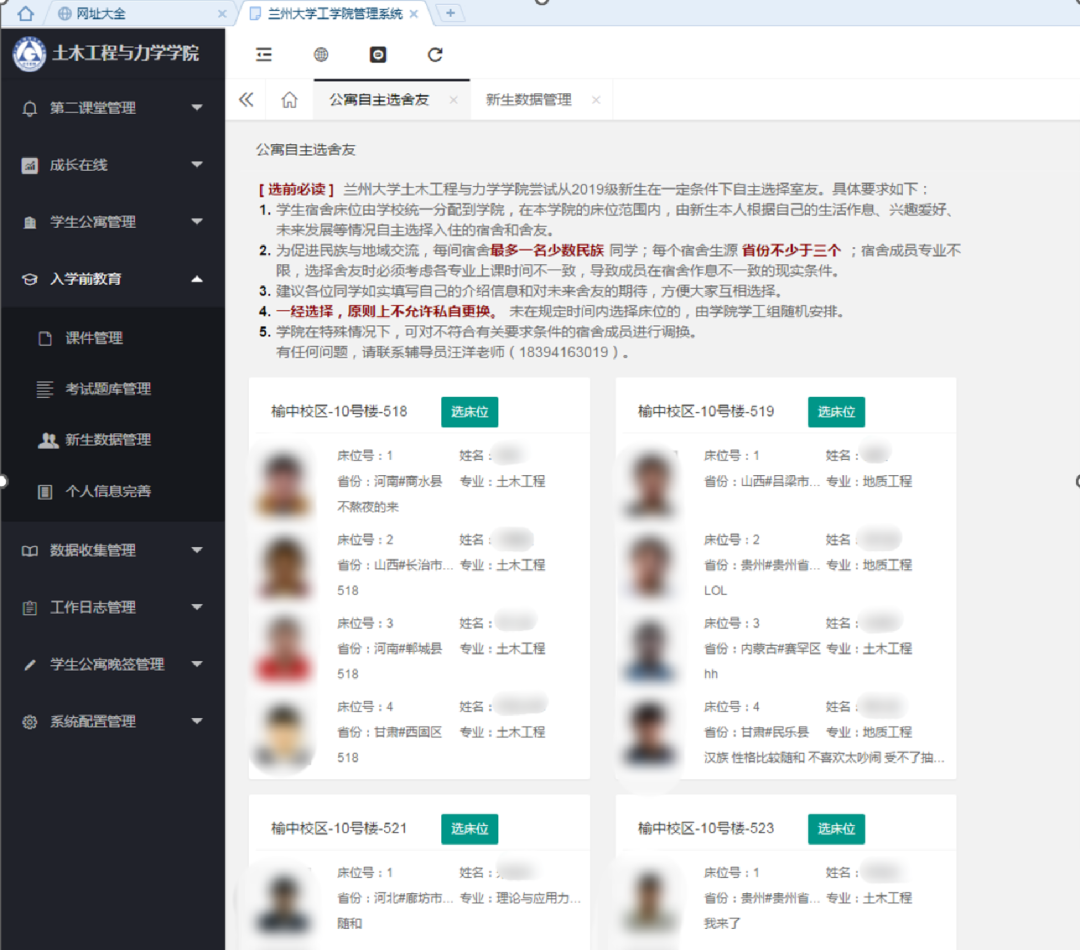
Task: Click the people icon beside 新生数据管理
Action: click(x=48, y=440)
